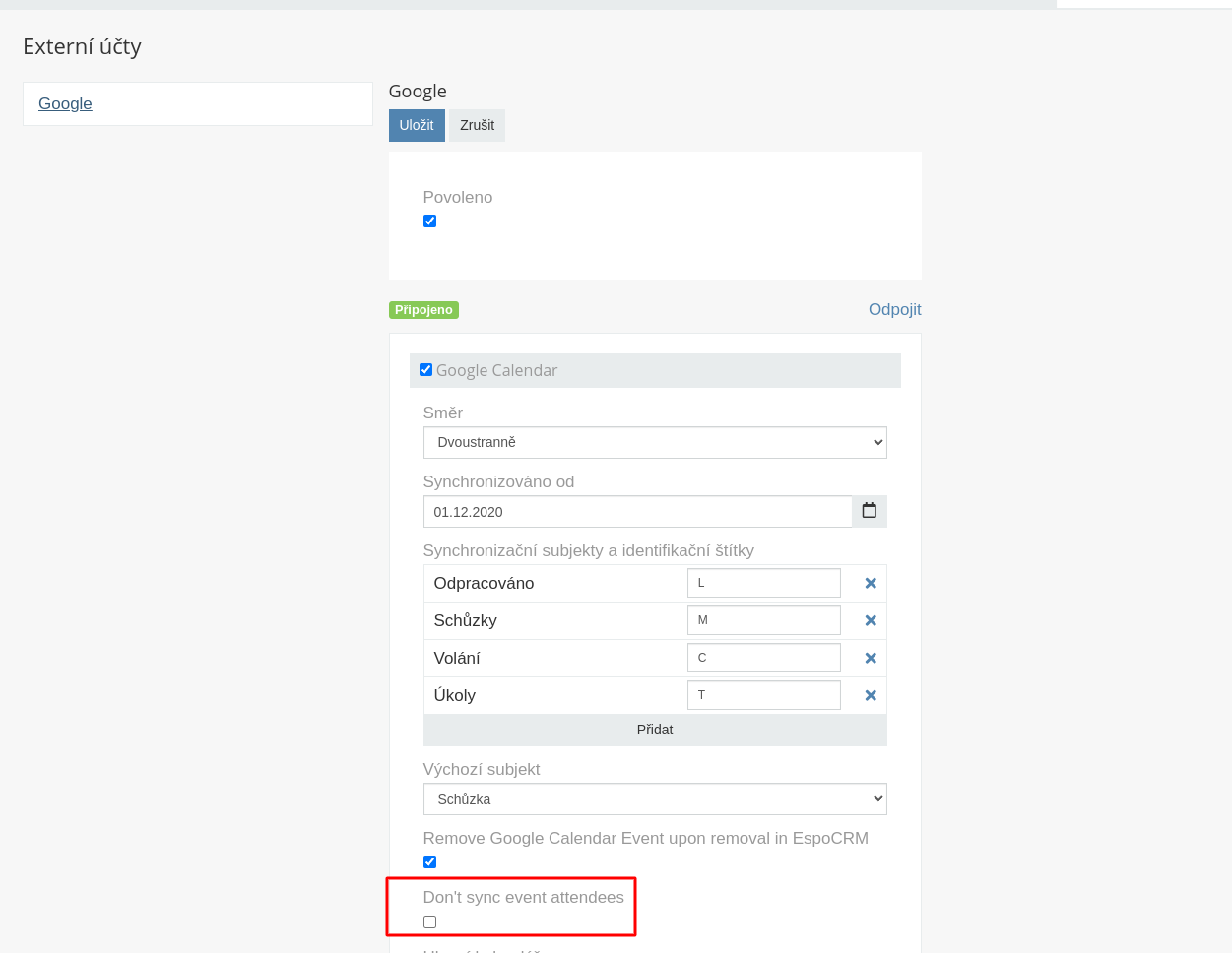The height and width of the screenshot is (953, 1232).
Task: Click the Odpojit disconnect link
Action: 894,309
